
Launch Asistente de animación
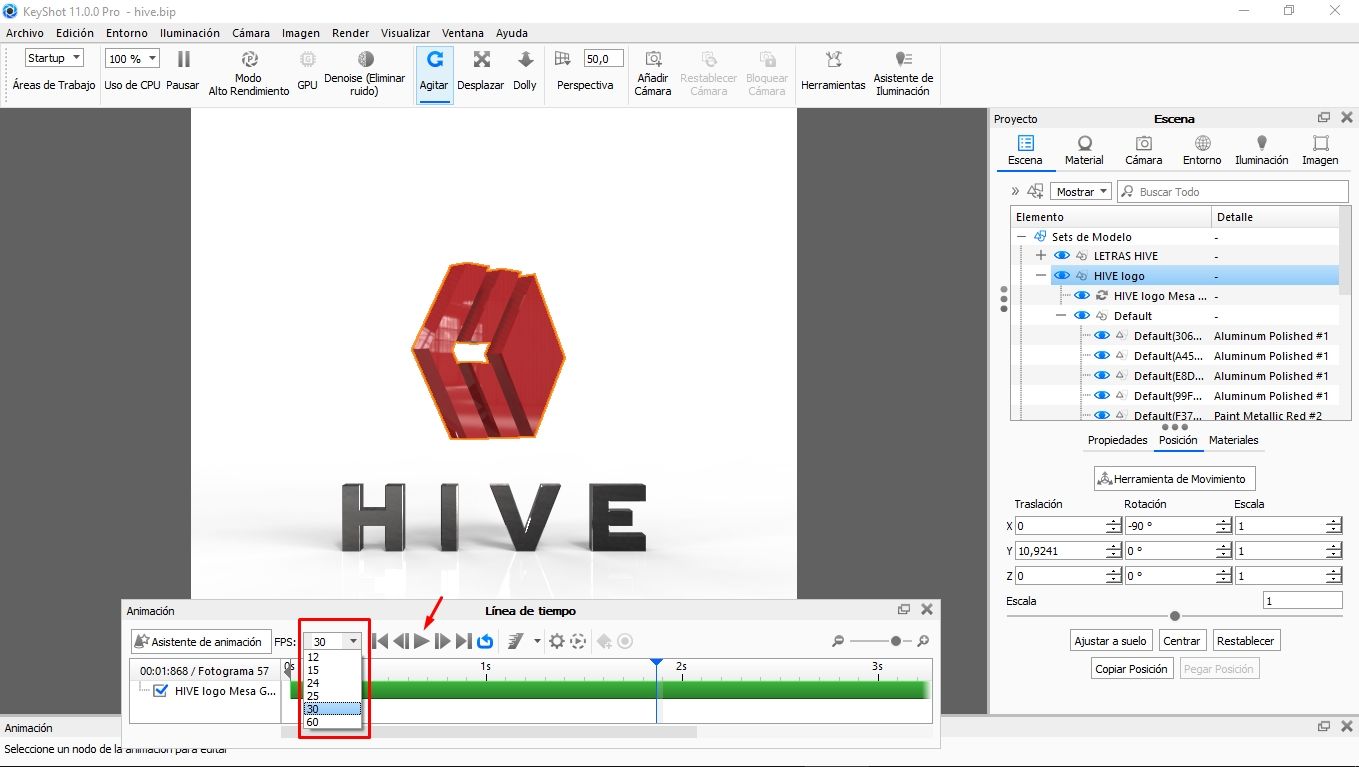[200, 642]
